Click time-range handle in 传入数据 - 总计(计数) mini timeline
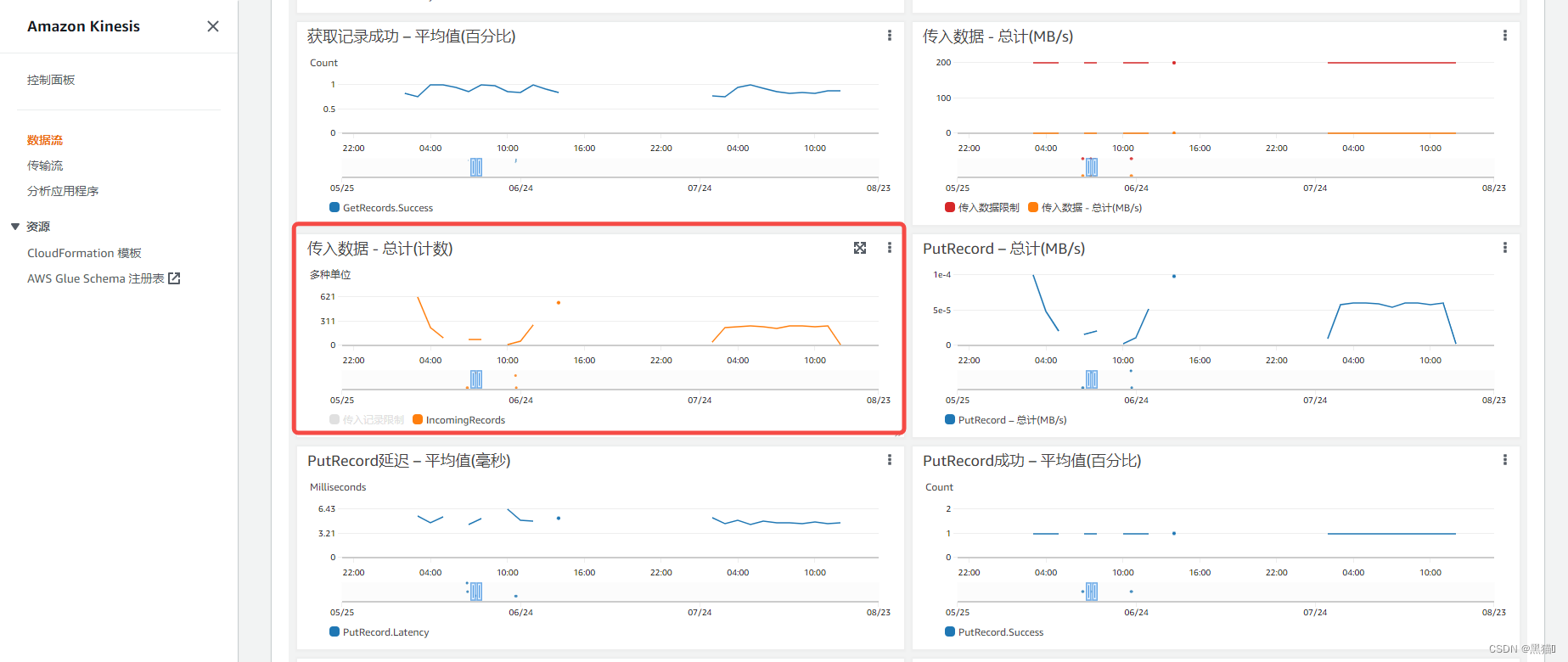Viewport: 1568px width, 662px height. coord(476,379)
